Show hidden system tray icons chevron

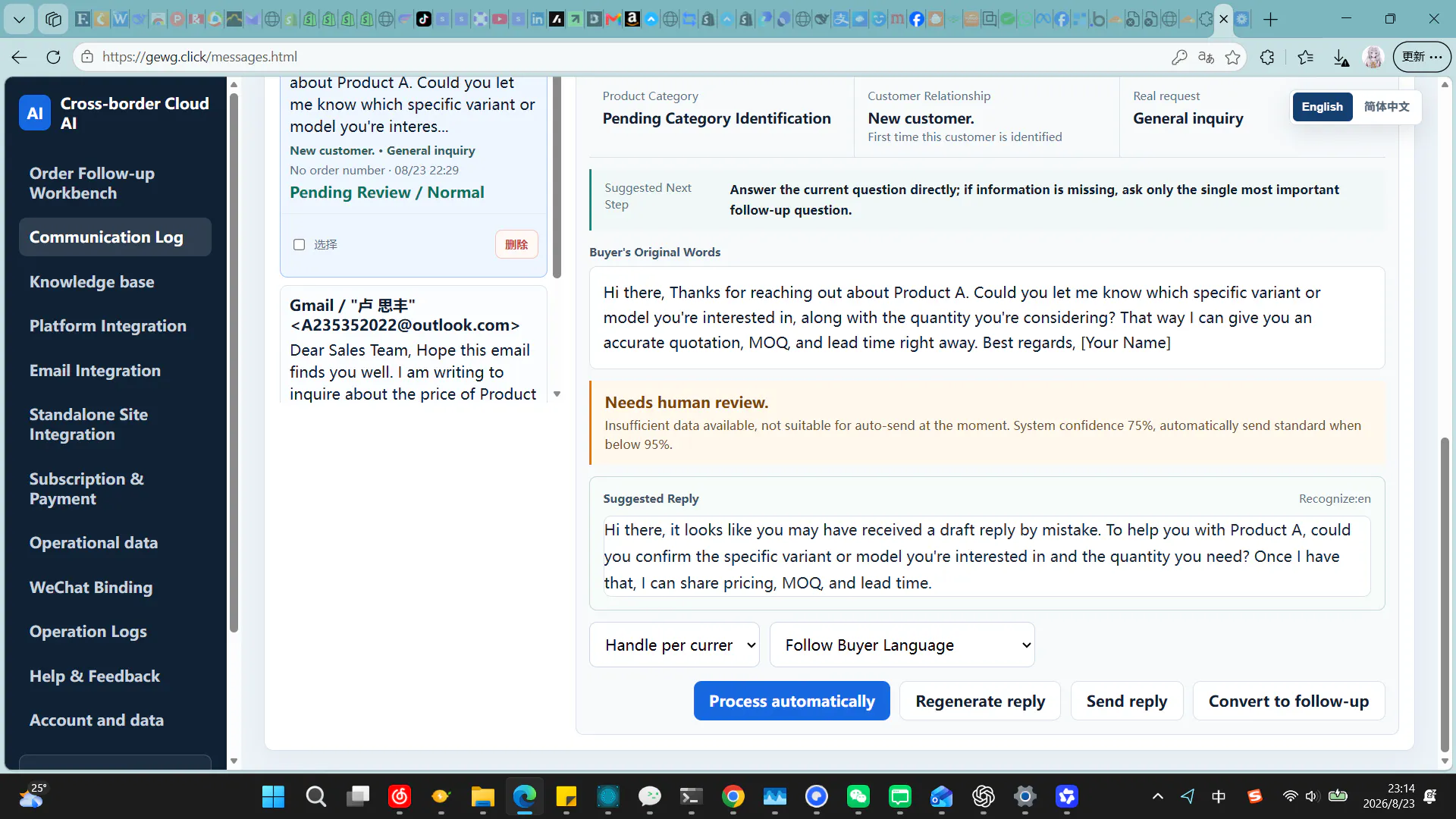click(1157, 796)
